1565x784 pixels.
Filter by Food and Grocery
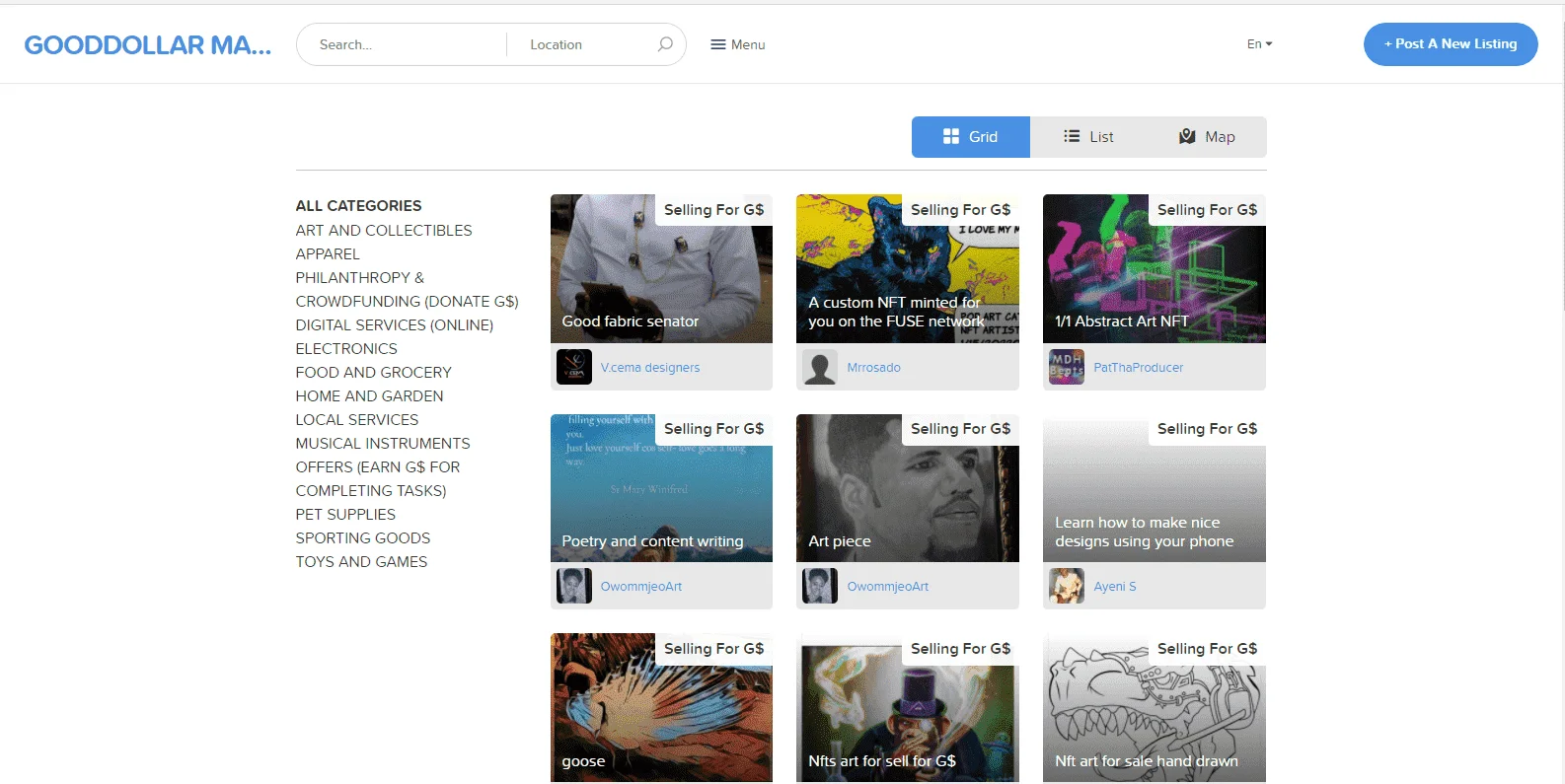click(373, 373)
